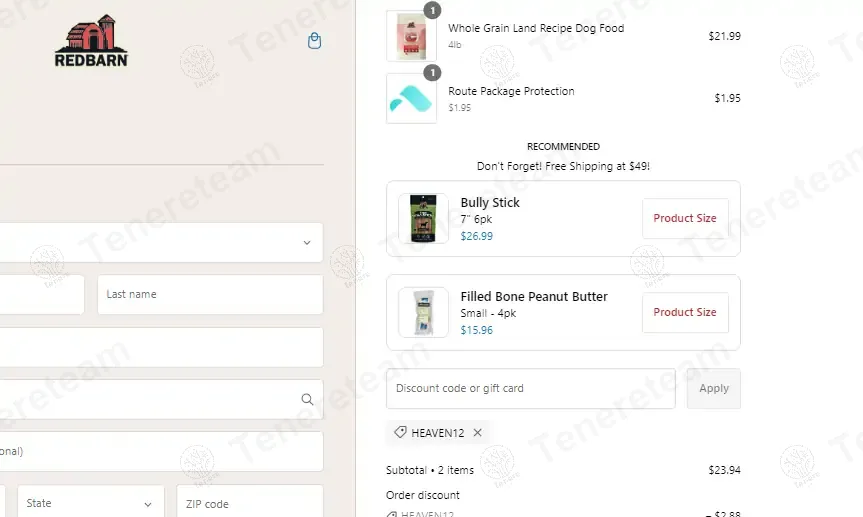Choose Product Size for Filled Bone
Screen dimensions: 863x517
(685, 312)
